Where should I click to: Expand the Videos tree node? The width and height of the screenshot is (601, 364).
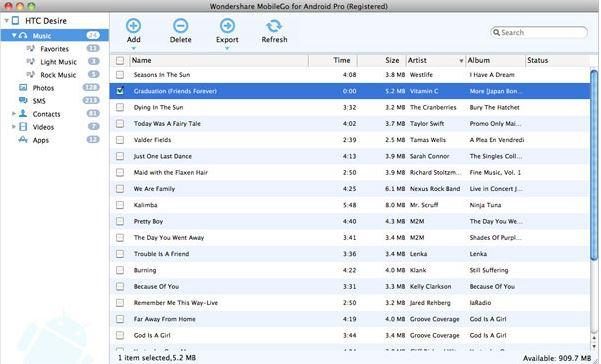tap(14, 127)
